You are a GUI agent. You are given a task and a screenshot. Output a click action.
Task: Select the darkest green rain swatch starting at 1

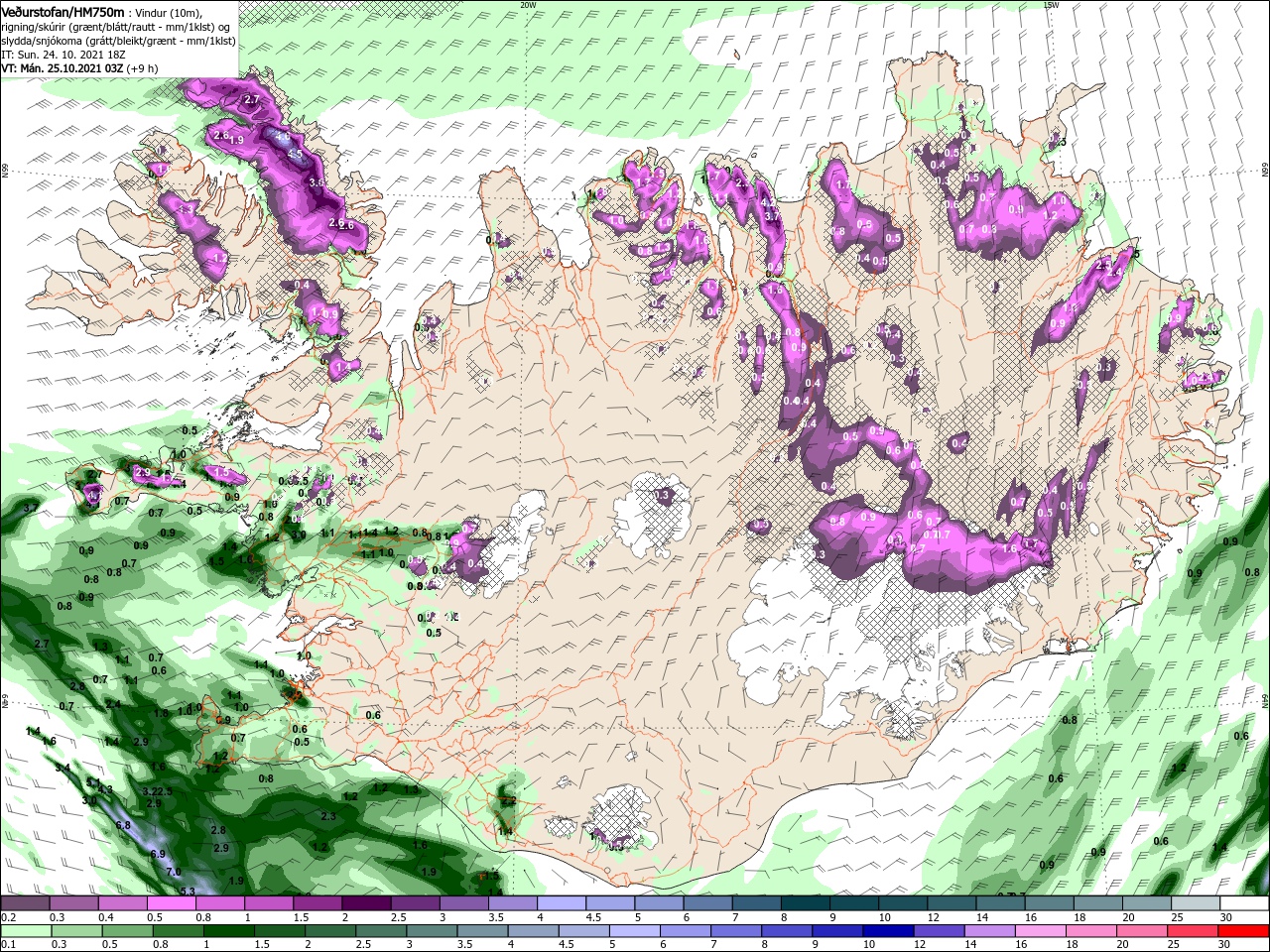click(228, 932)
